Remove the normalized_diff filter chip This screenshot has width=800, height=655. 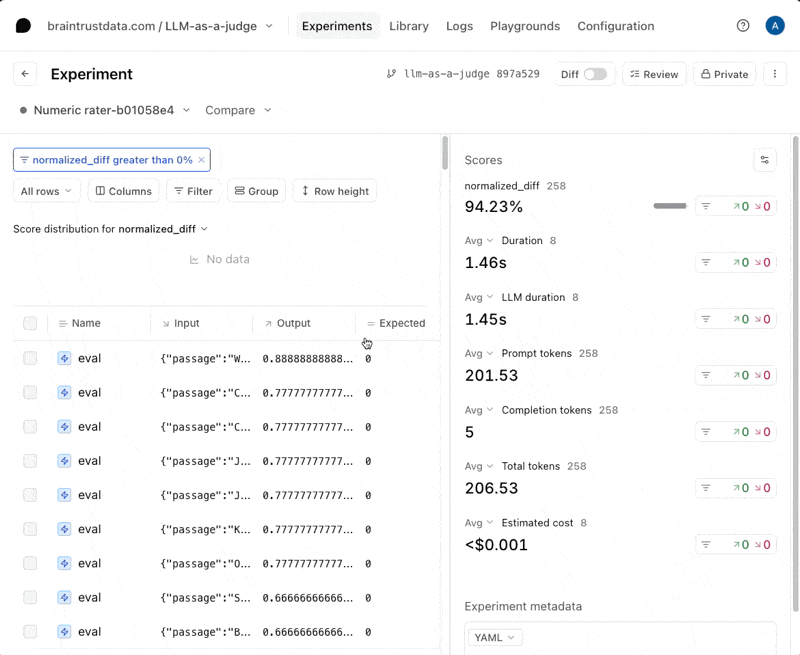[x=201, y=160]
